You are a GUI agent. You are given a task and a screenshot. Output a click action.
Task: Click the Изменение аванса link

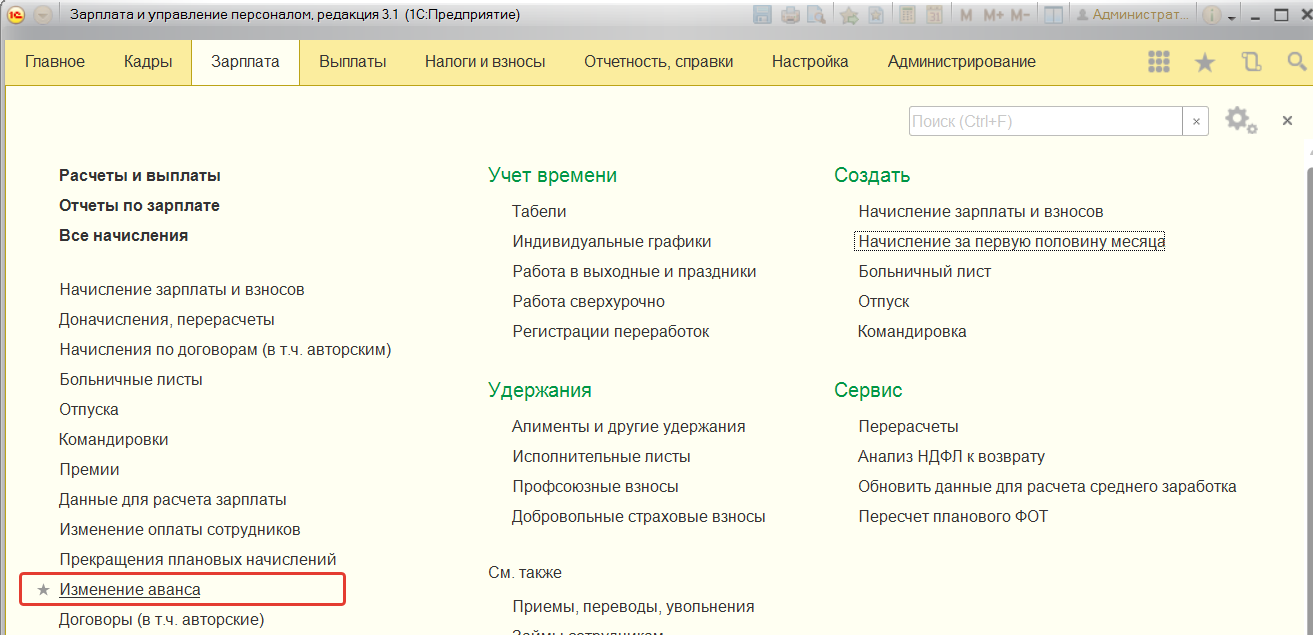pyautogui.click(x=130, y=590)
